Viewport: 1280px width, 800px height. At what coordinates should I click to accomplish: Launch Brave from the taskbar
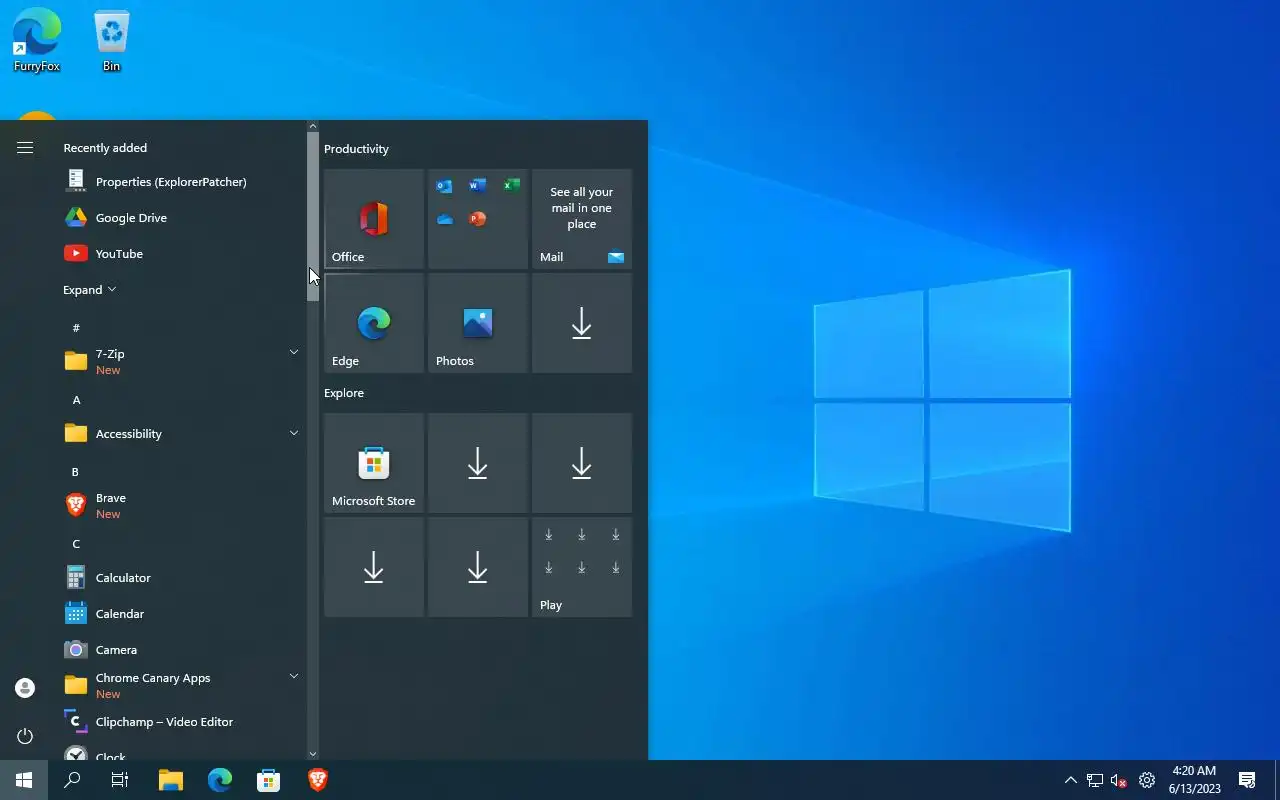pos(317,780)
